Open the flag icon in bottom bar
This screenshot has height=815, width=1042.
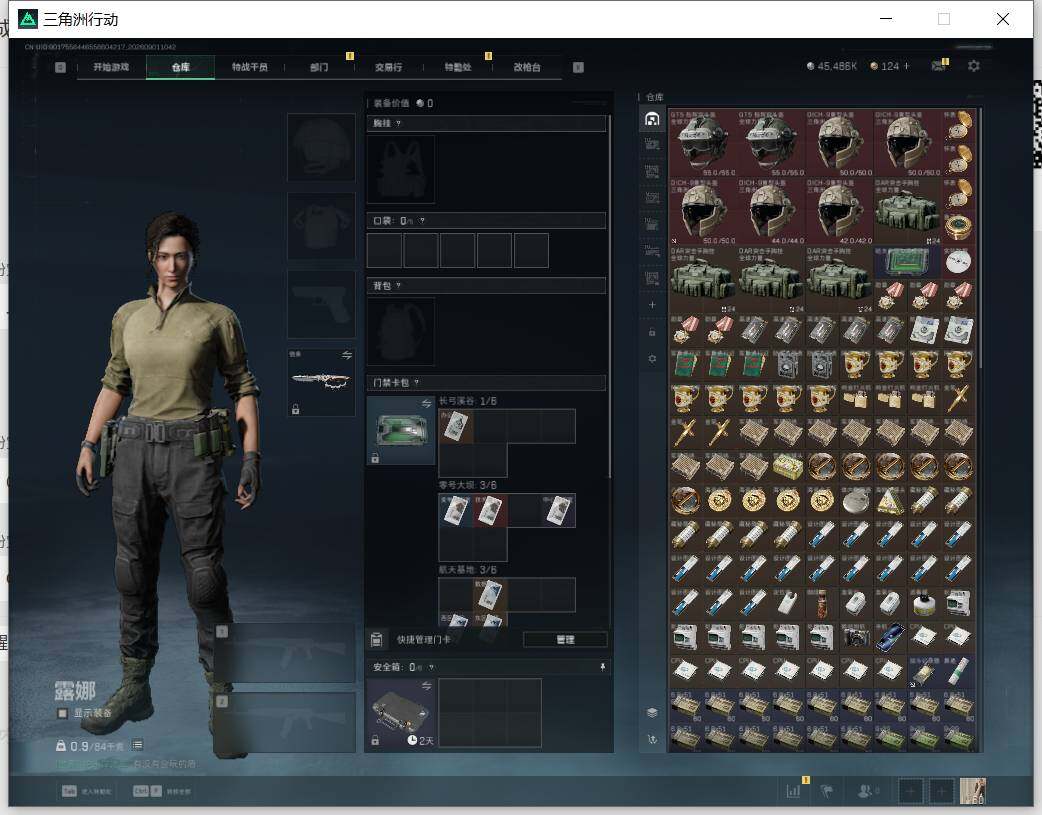(827, 791)
